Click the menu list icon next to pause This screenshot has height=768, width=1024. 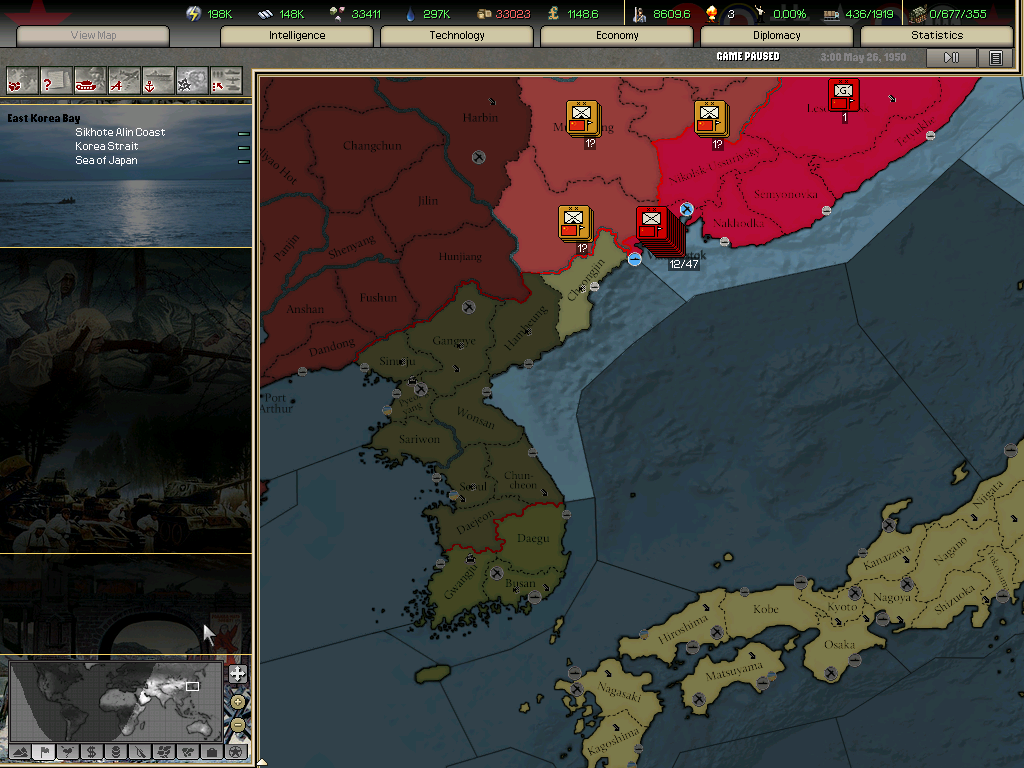click(995, 58)
